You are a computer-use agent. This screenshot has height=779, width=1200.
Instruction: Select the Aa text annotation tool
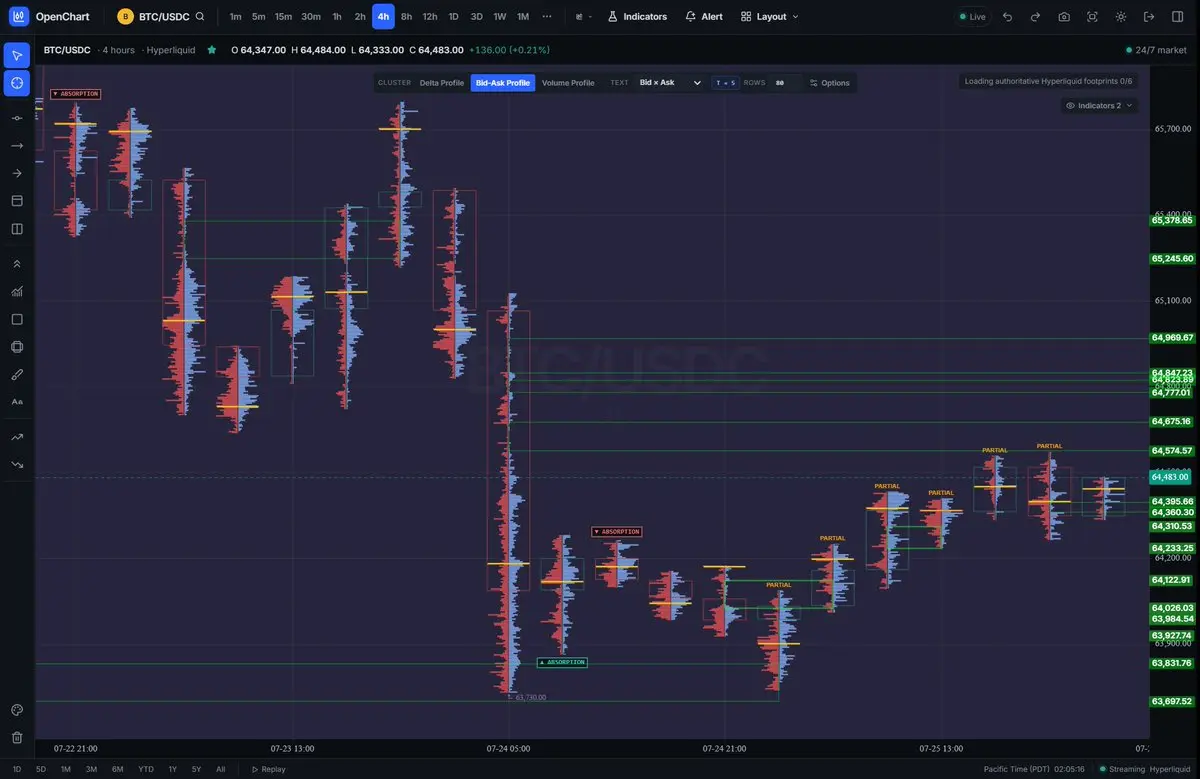pos(17,401)
